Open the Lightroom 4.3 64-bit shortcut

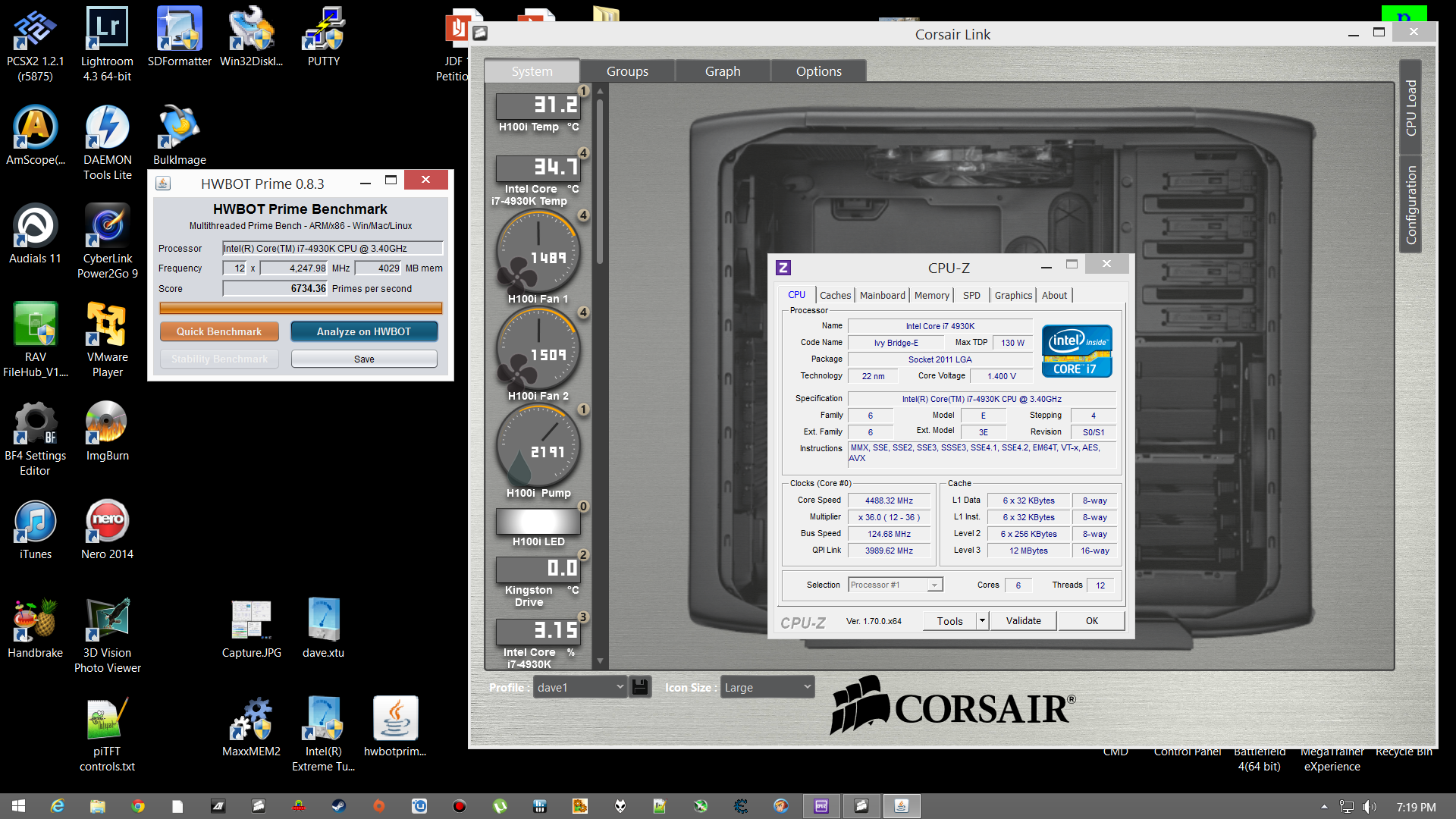coord(107,45)
